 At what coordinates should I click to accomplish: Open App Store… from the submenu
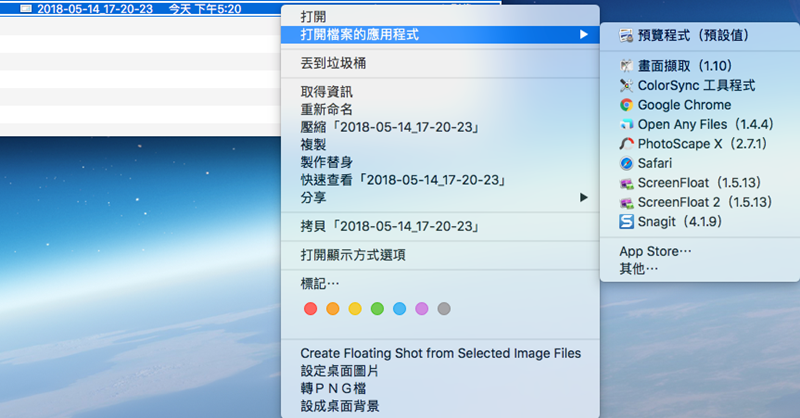click(x=655, y=251)
